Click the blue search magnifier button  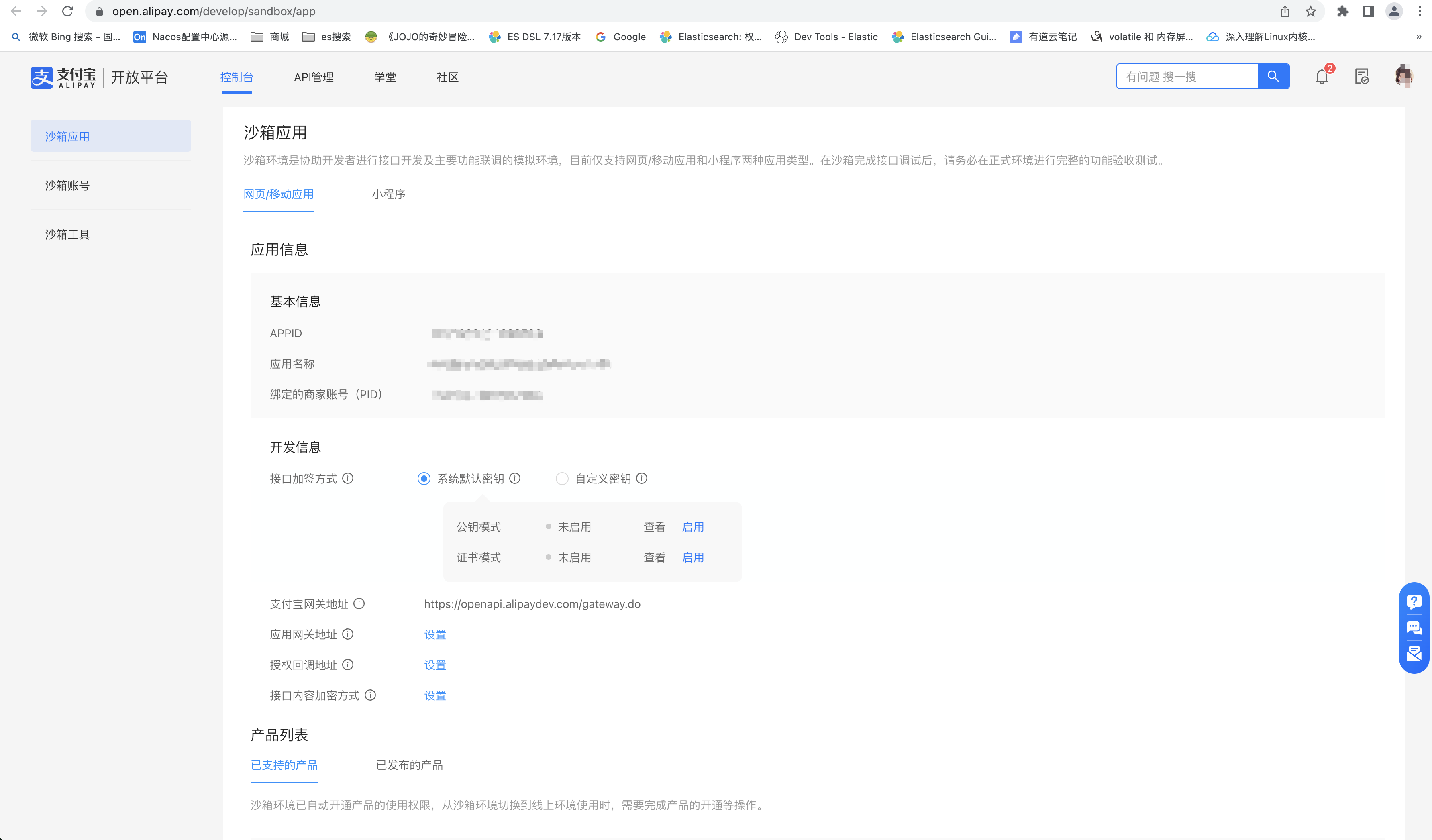click(1273, 77)
